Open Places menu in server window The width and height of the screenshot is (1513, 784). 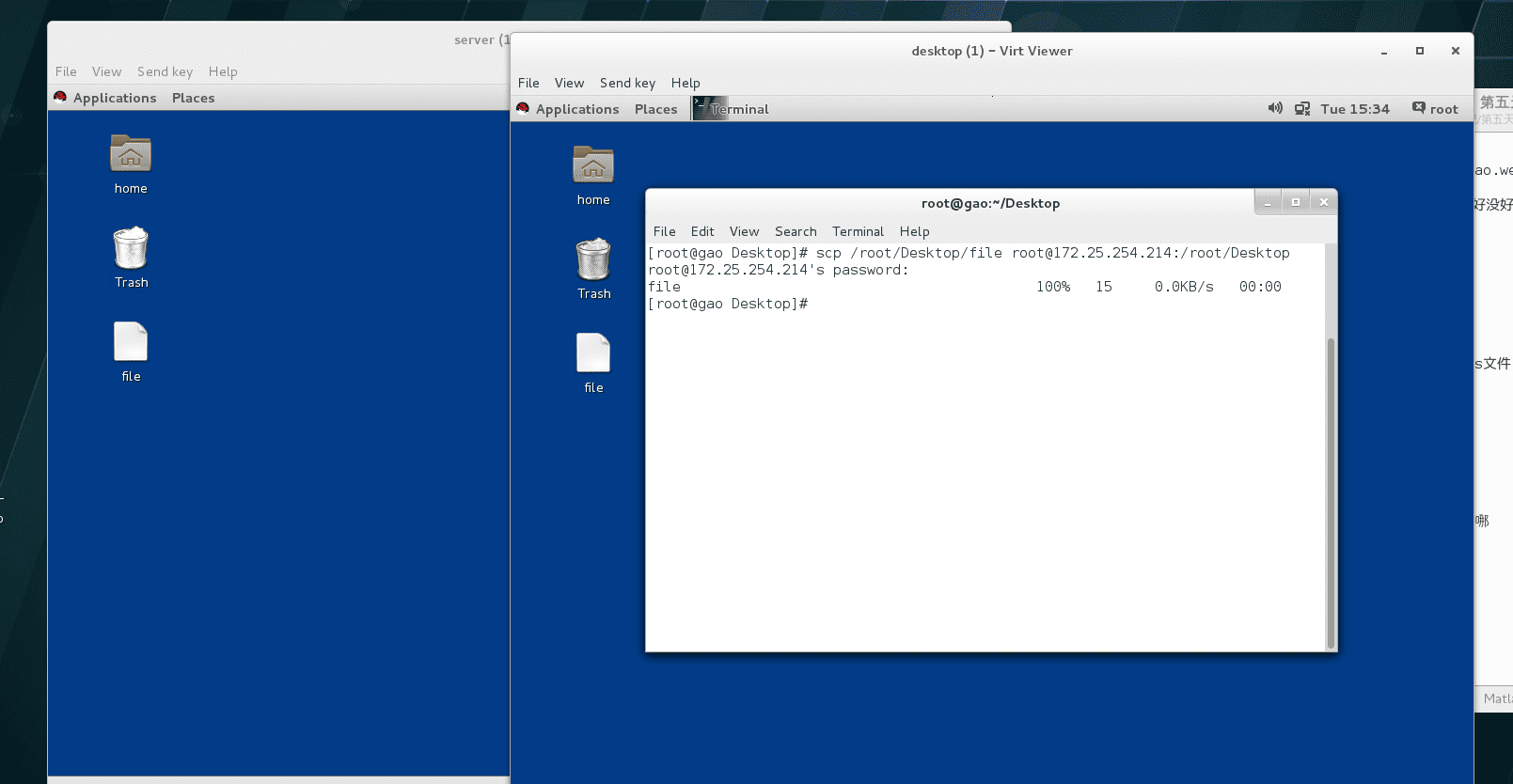[193, 98]
